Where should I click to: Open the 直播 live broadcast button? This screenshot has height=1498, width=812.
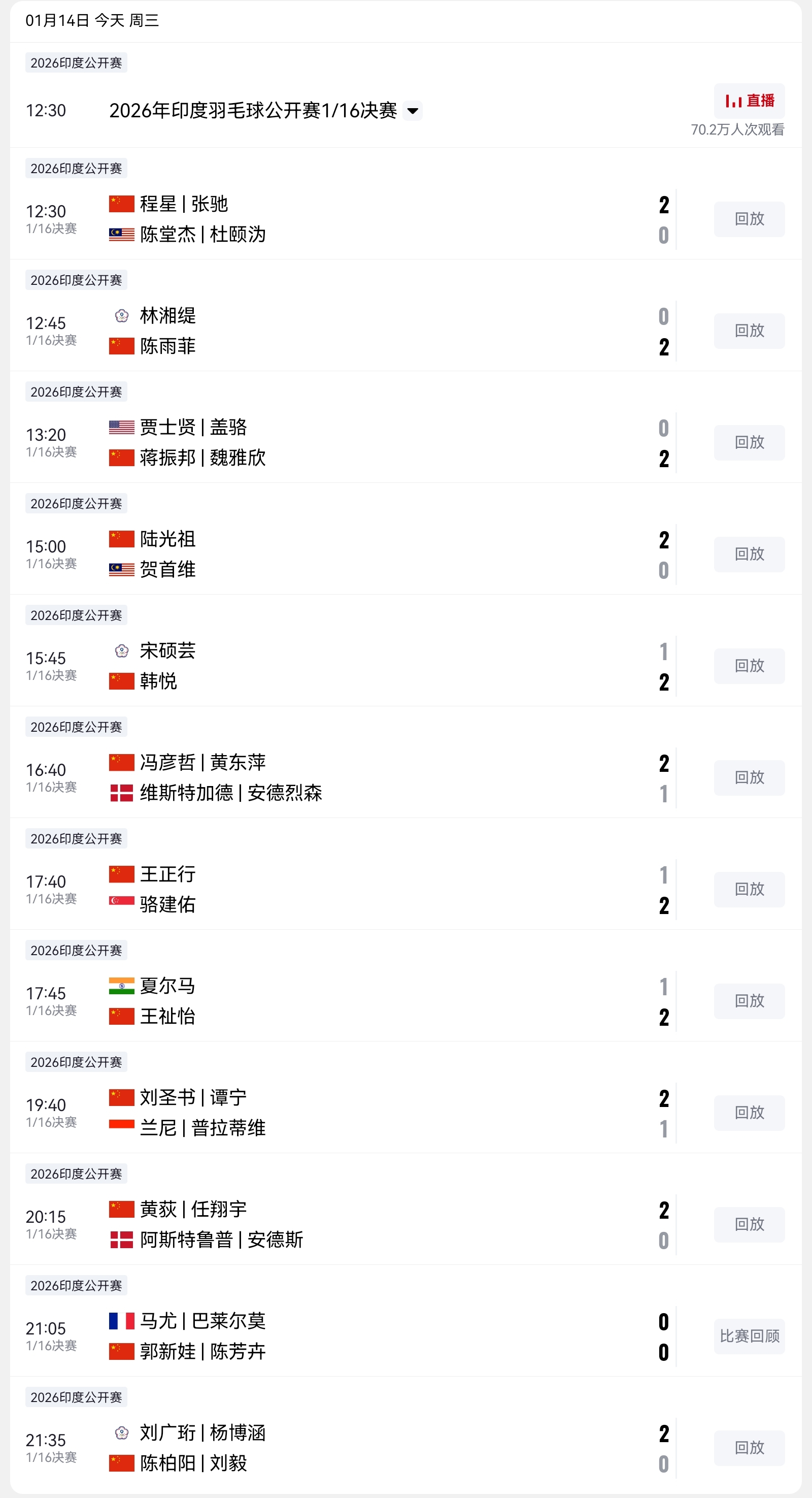[749, 101]
